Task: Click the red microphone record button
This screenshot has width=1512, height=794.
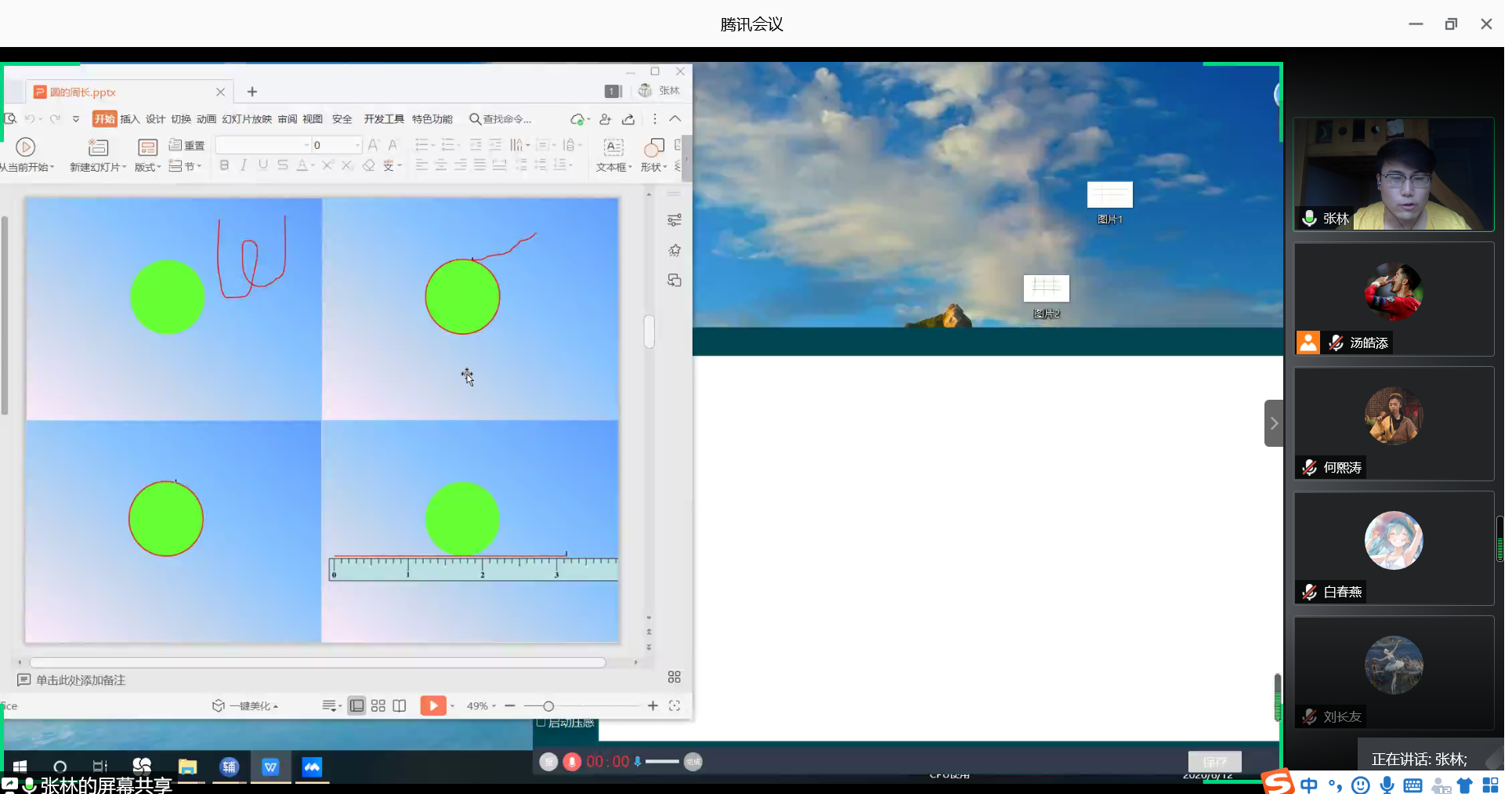Action: coord(572,762)
